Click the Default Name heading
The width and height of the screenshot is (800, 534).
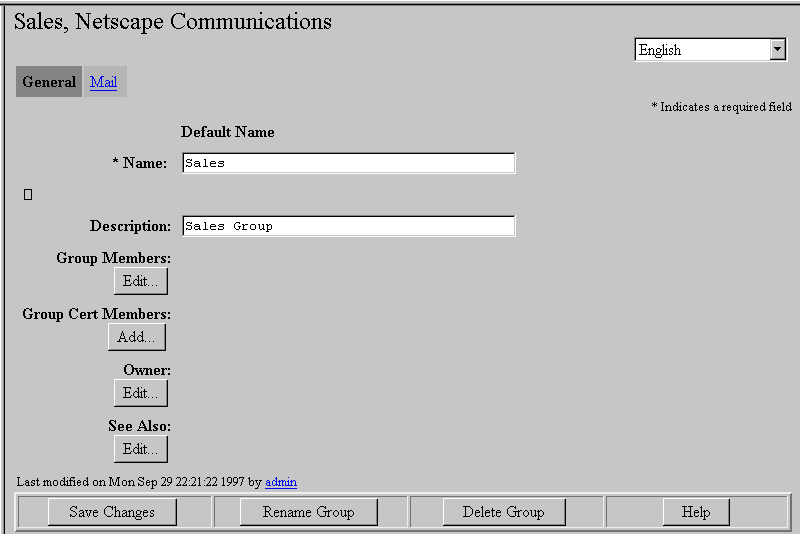[x=228, y=132]
